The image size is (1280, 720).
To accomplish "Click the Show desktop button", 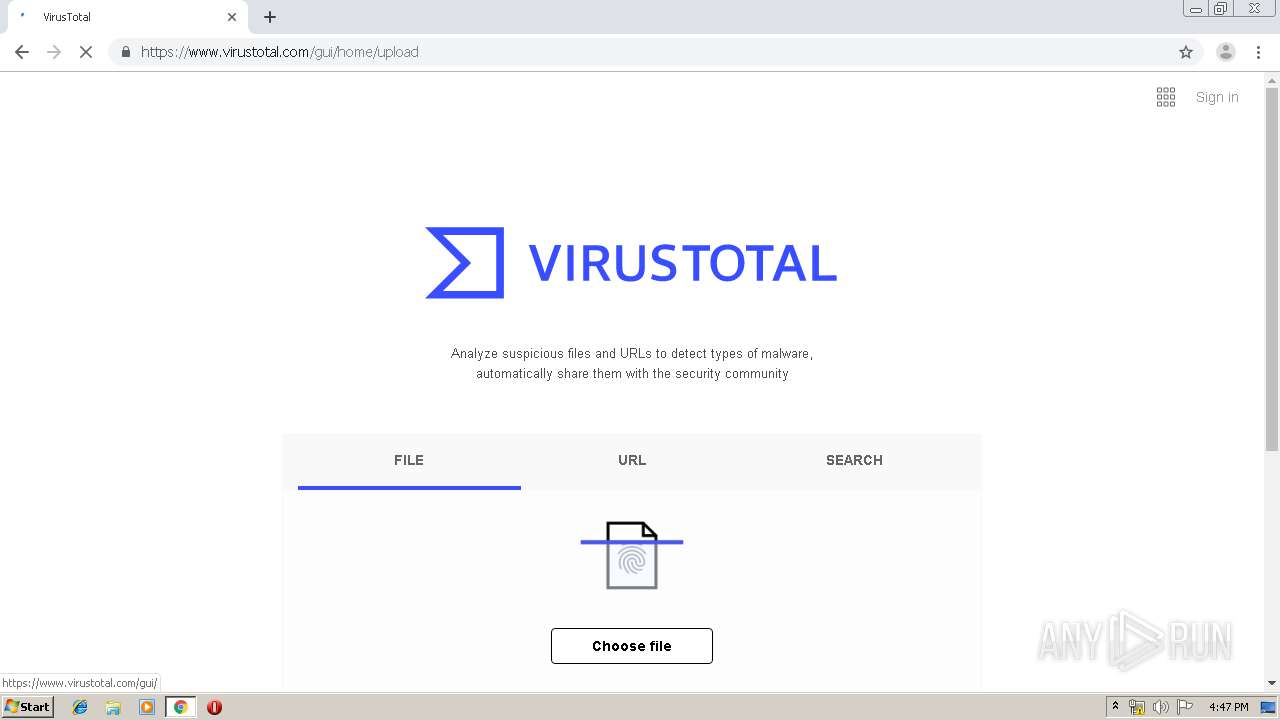I will tap(1269, 707).
